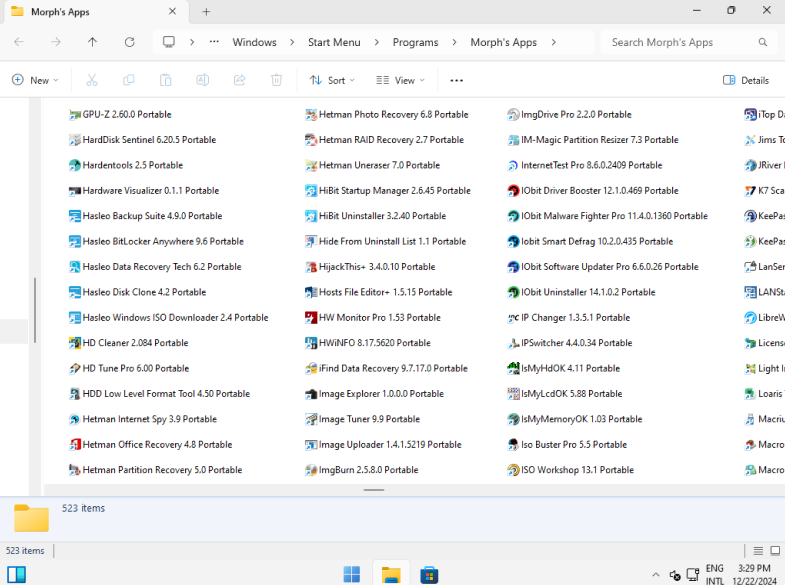Viewport: 785px width, 585px height.
Task: Select ImgDrive Pro 2.2.0 Portable icon
Action: coord(513,115)
